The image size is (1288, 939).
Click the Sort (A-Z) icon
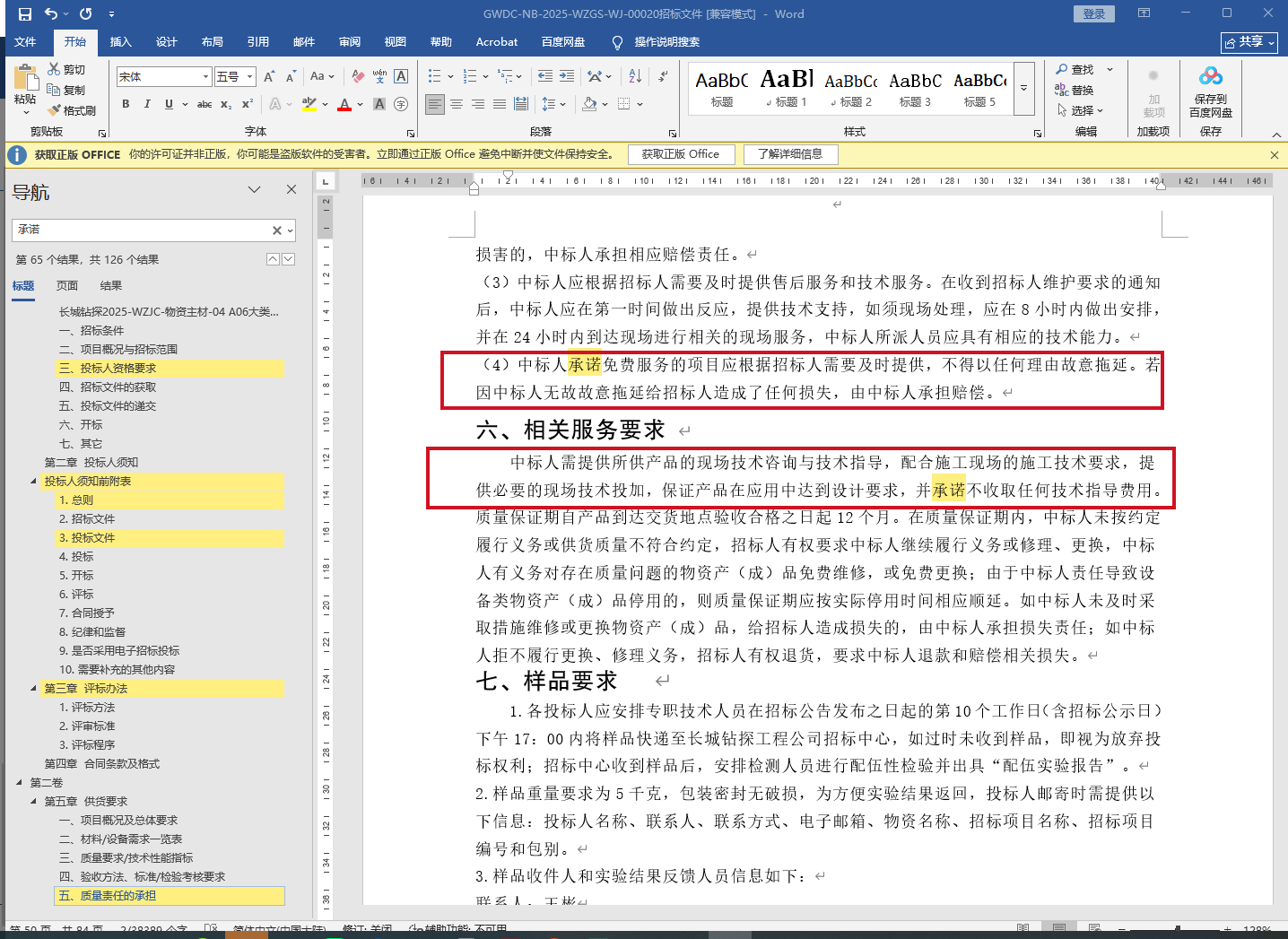point(635,76)
